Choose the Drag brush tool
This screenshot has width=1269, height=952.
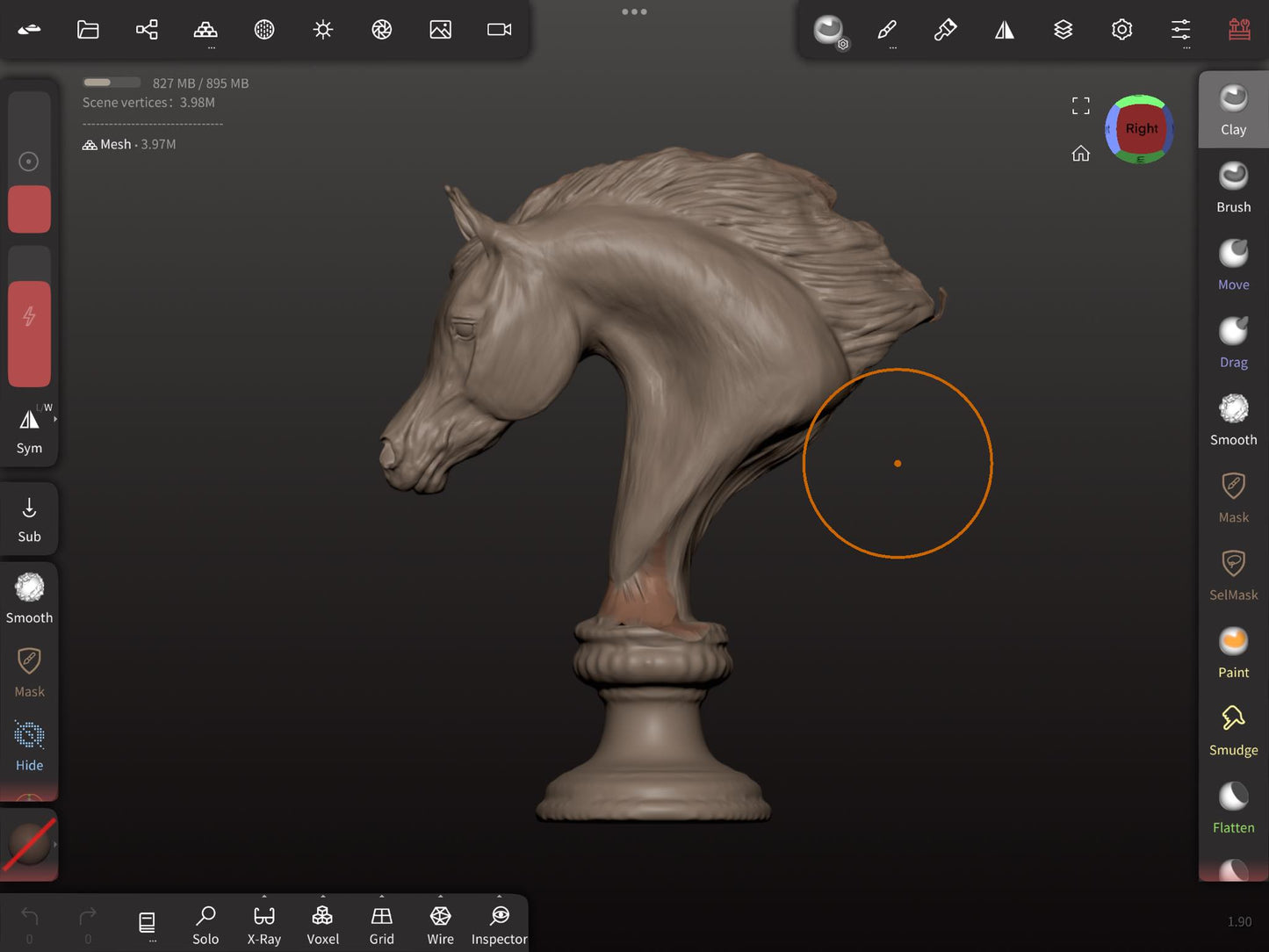click(1233, 343)
